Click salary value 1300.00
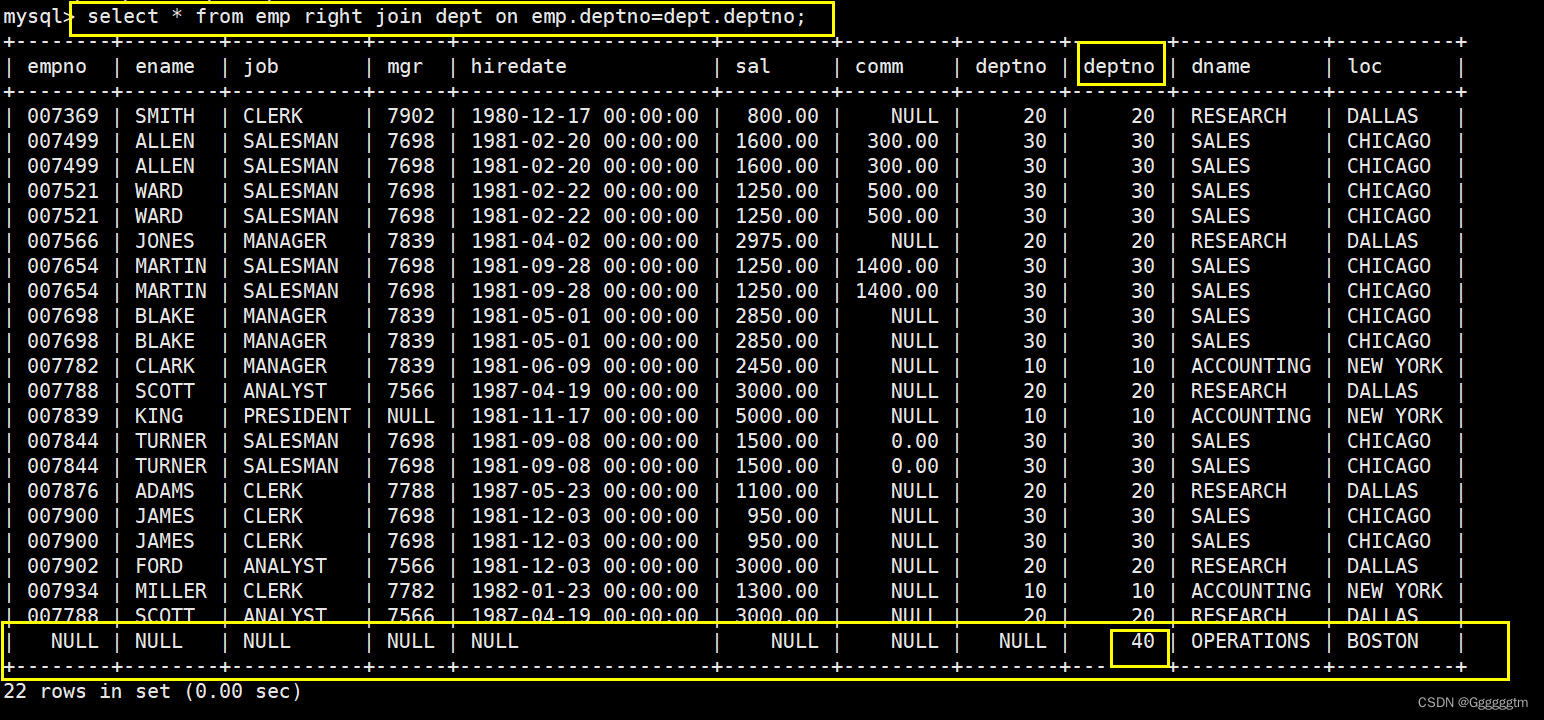Image resolution: width=1544 pixels, height=720 pixels. pos(777,591)
